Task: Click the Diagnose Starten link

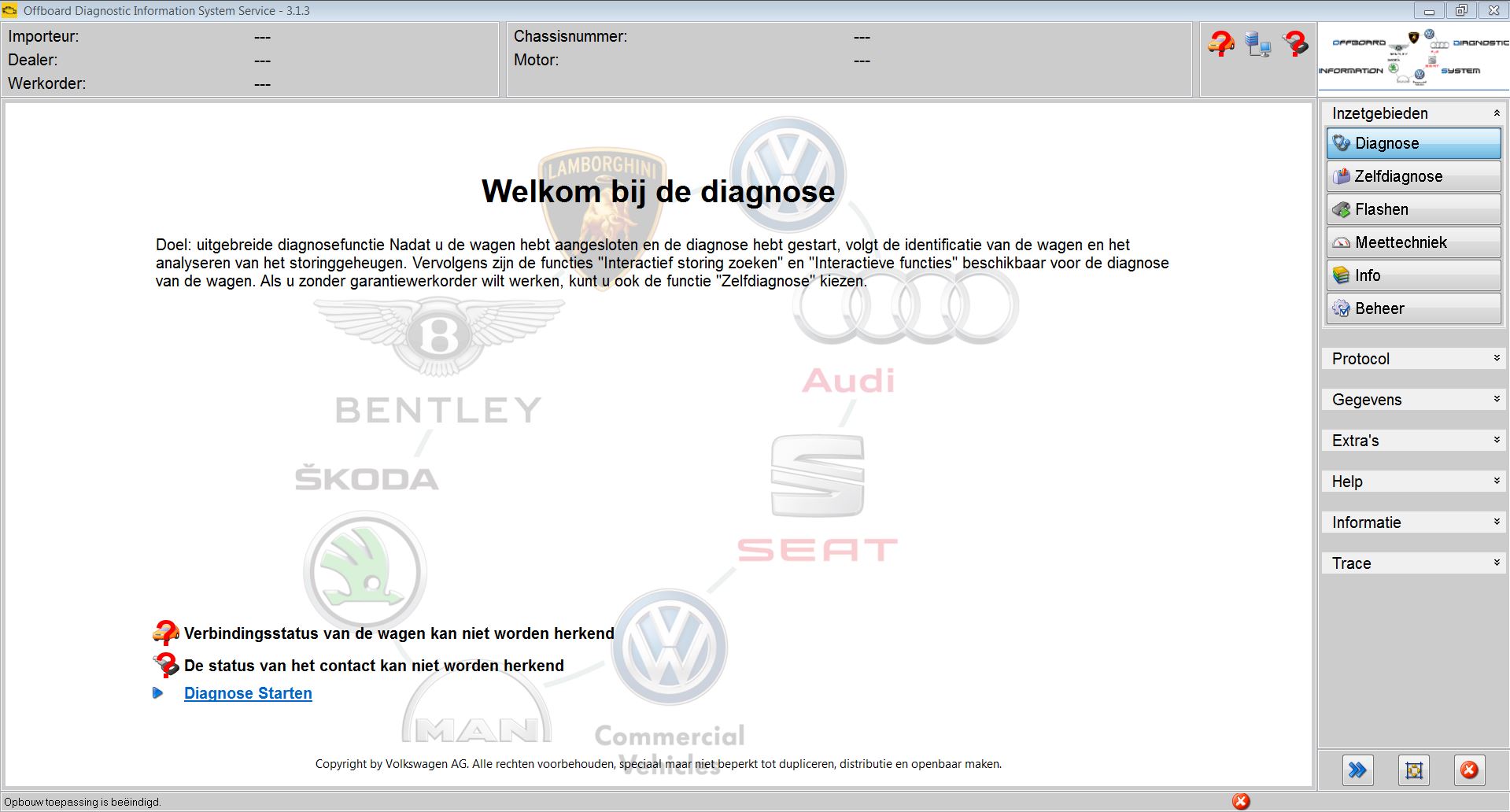Action: pyautogui.click(x=248, y=693)
